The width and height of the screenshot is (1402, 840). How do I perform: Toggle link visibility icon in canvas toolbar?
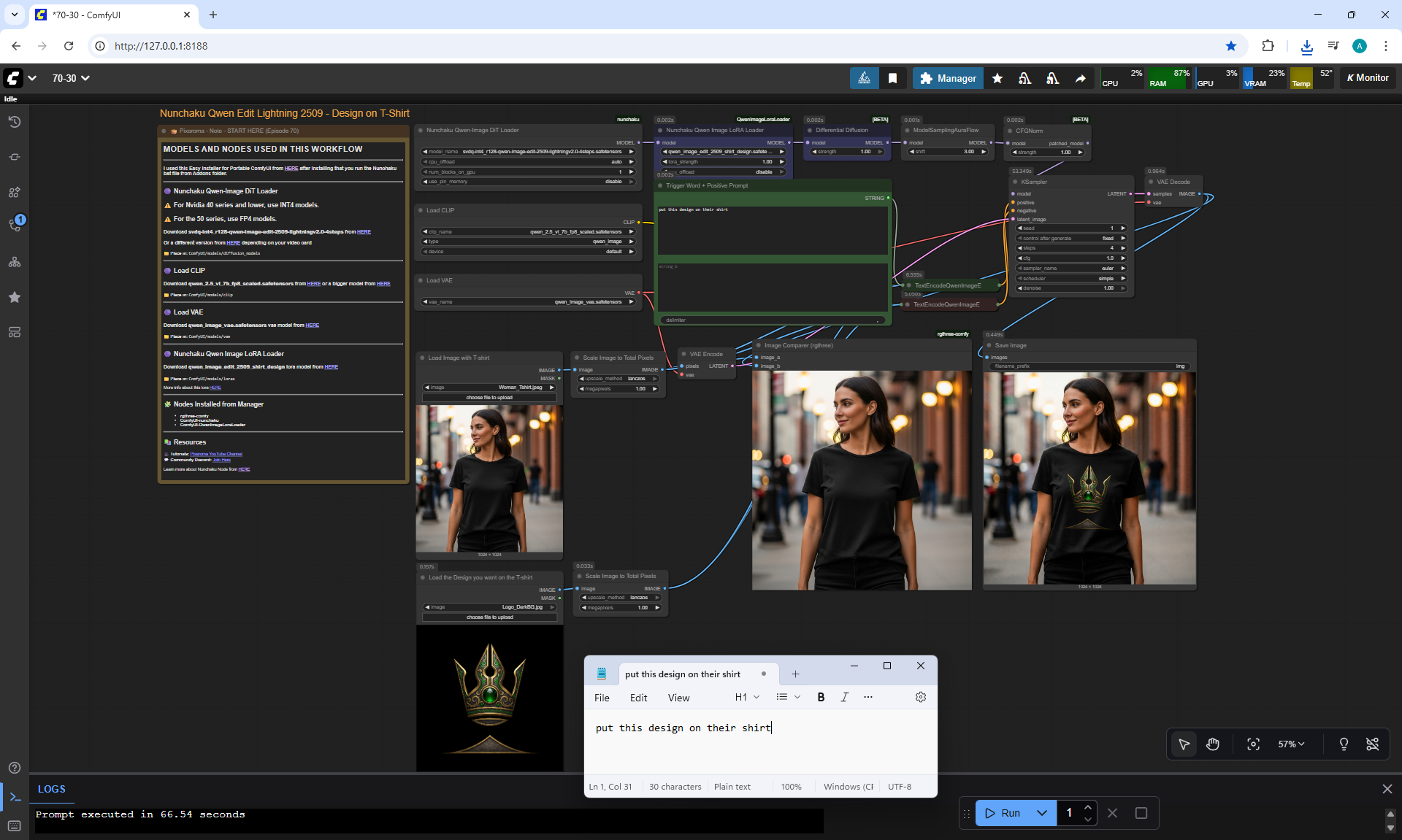click(1373, 744)
